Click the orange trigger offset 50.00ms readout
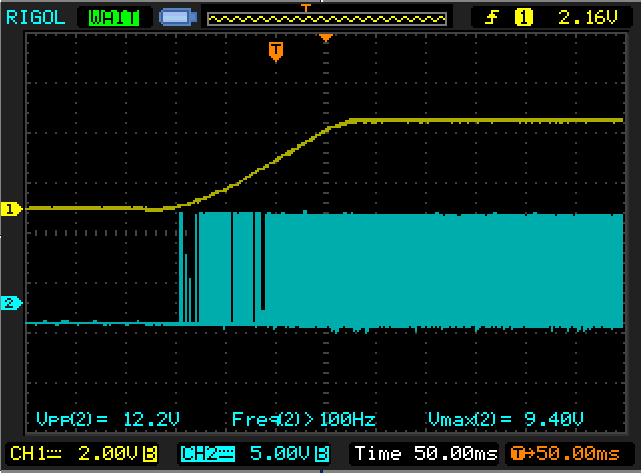The image size is (641, 473). [x=565, y=453]
